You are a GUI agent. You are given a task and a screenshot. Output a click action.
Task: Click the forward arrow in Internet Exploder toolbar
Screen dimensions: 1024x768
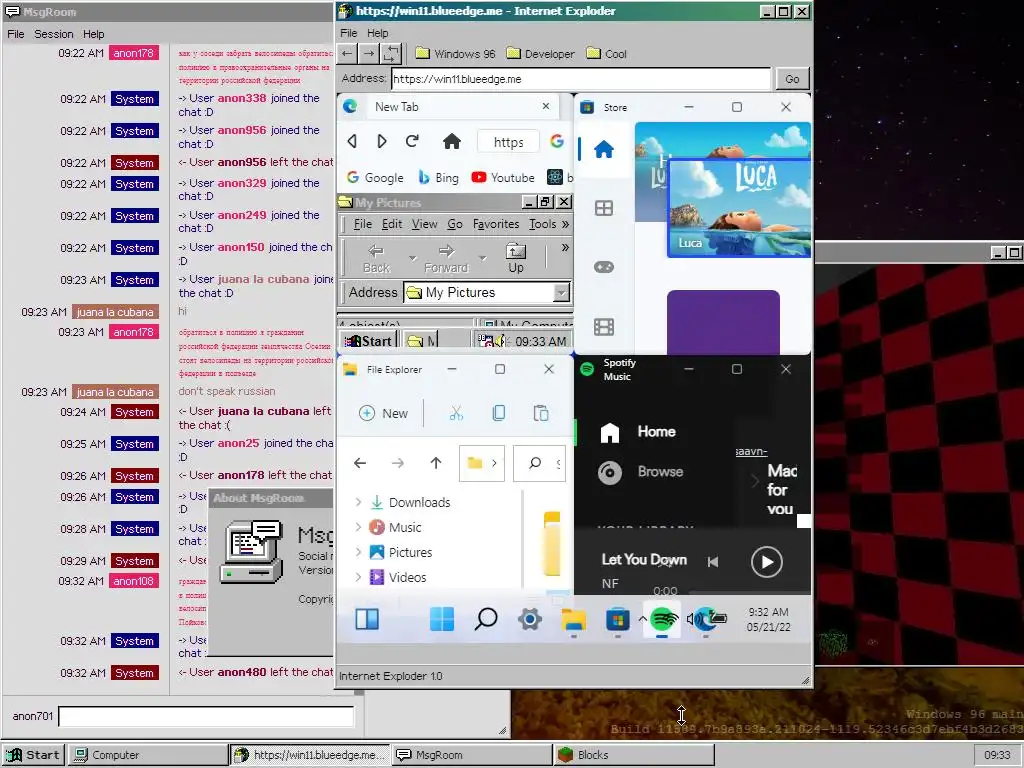pos(369,54)
